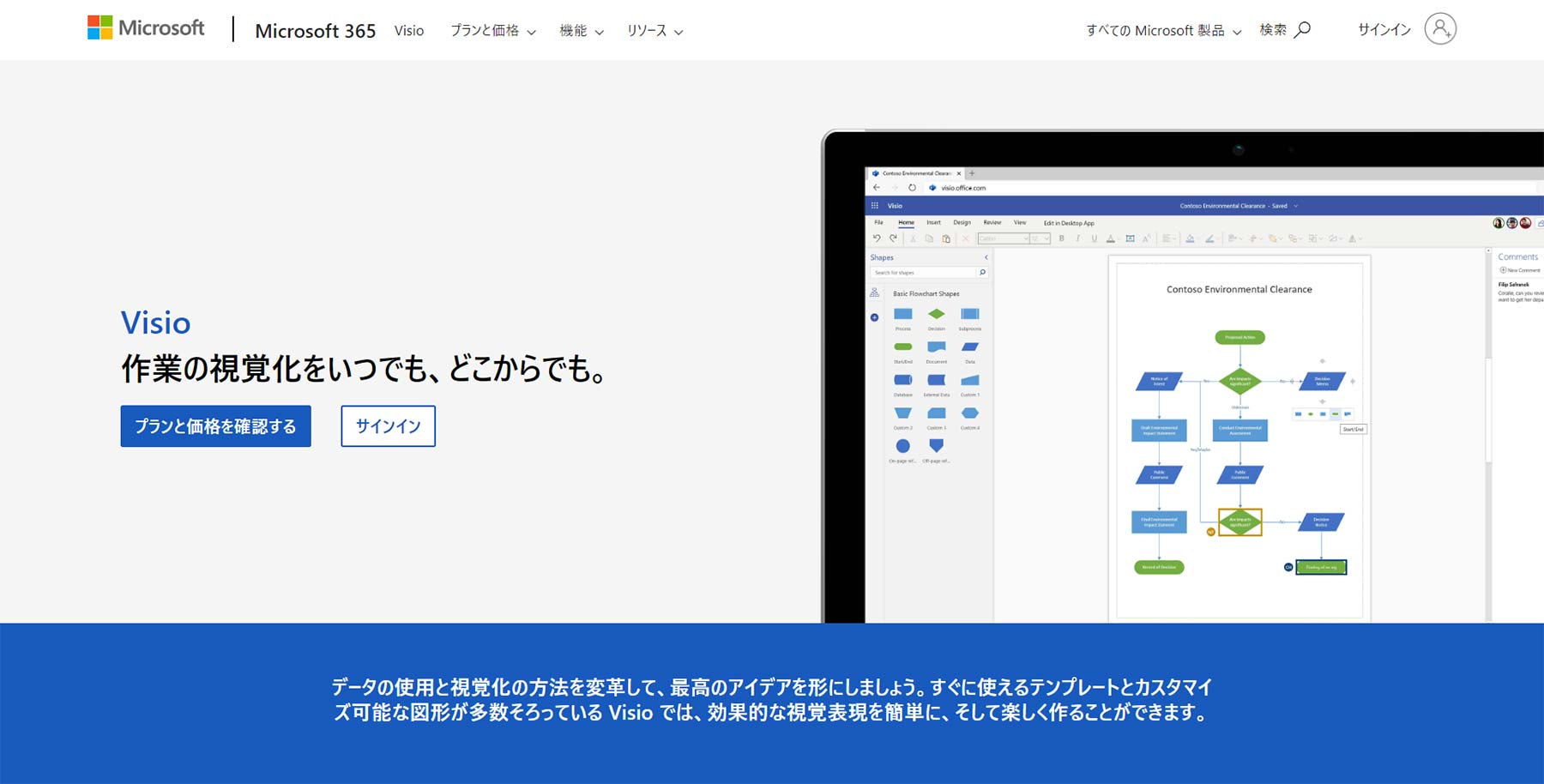Click the External Data shape icon
1544x784 pixels.
point(937,380)
